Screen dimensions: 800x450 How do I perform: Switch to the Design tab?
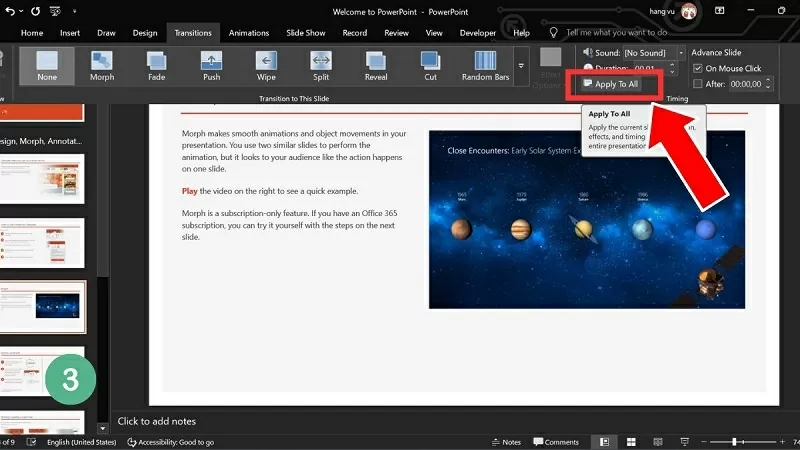[145, 32]
